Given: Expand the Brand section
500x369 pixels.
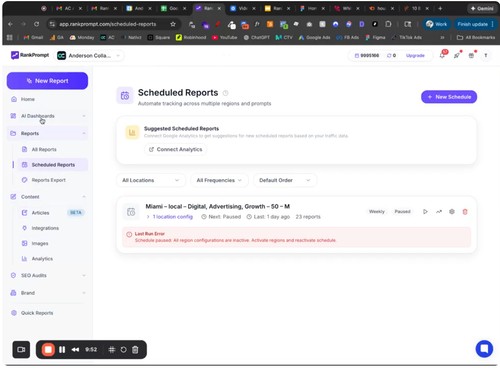Looking at the screenshot, I should (x=48, y=293).
